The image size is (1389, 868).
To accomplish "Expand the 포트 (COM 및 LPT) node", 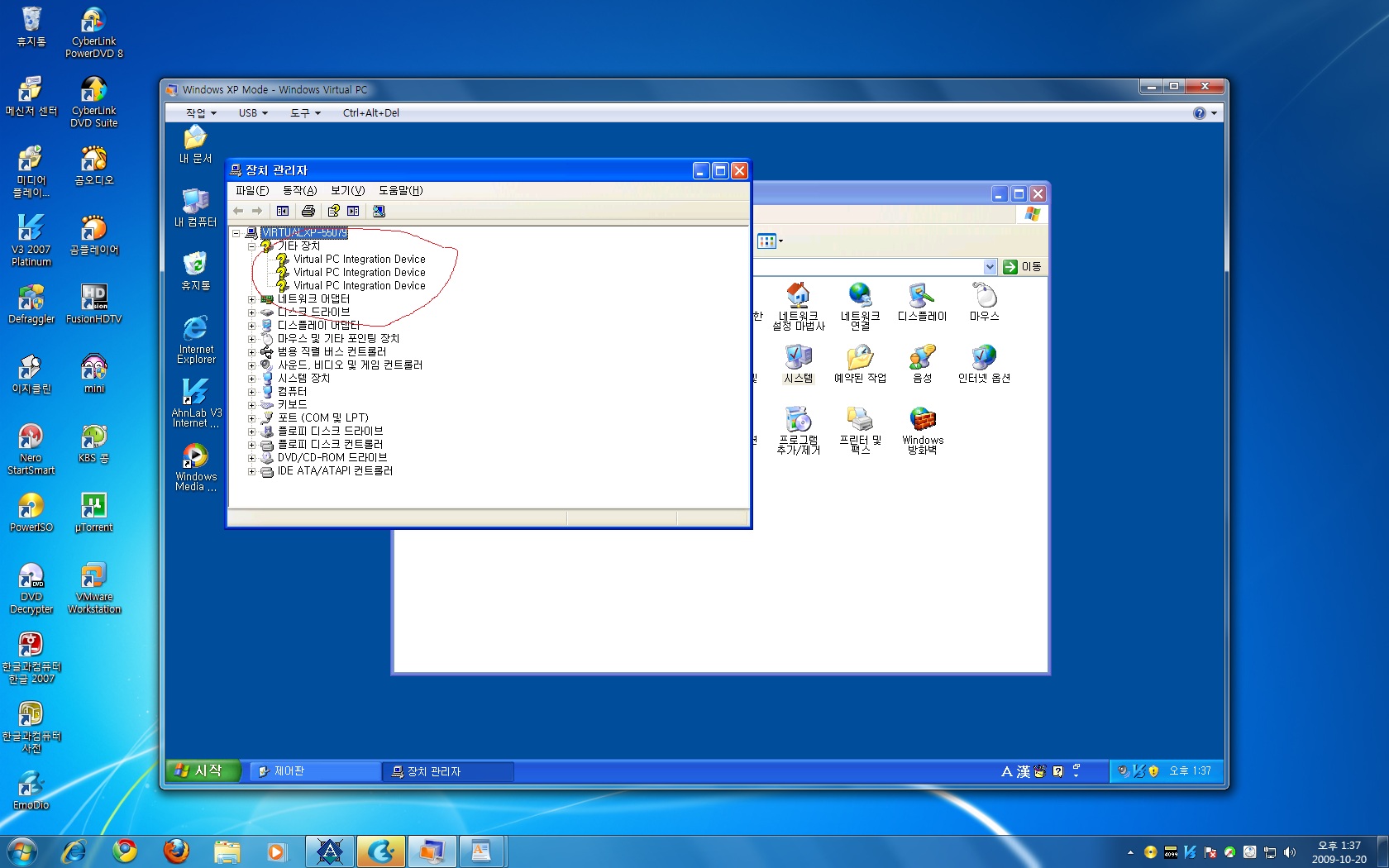I will pos(251,418).
